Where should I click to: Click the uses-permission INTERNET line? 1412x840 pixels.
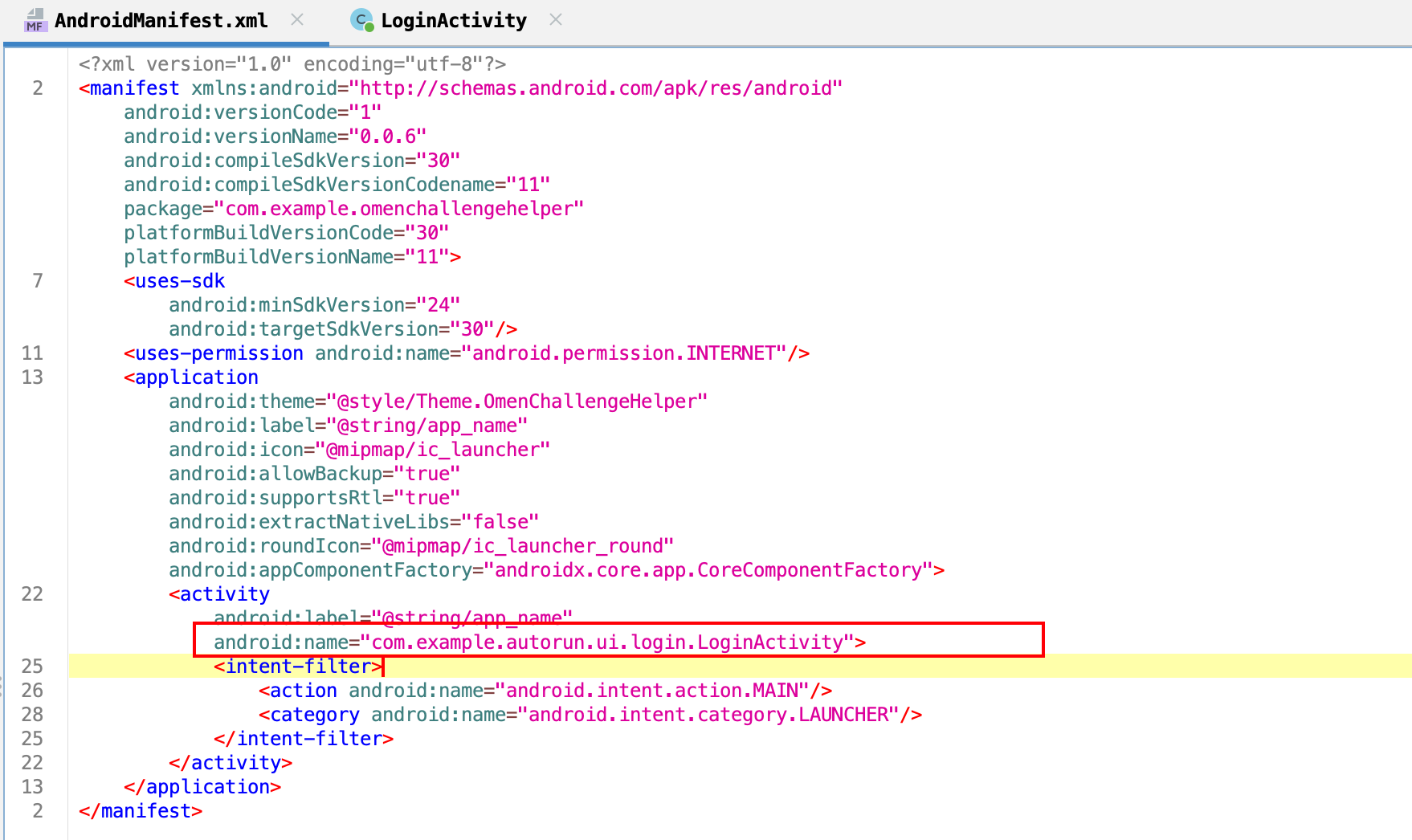(467, 353)
